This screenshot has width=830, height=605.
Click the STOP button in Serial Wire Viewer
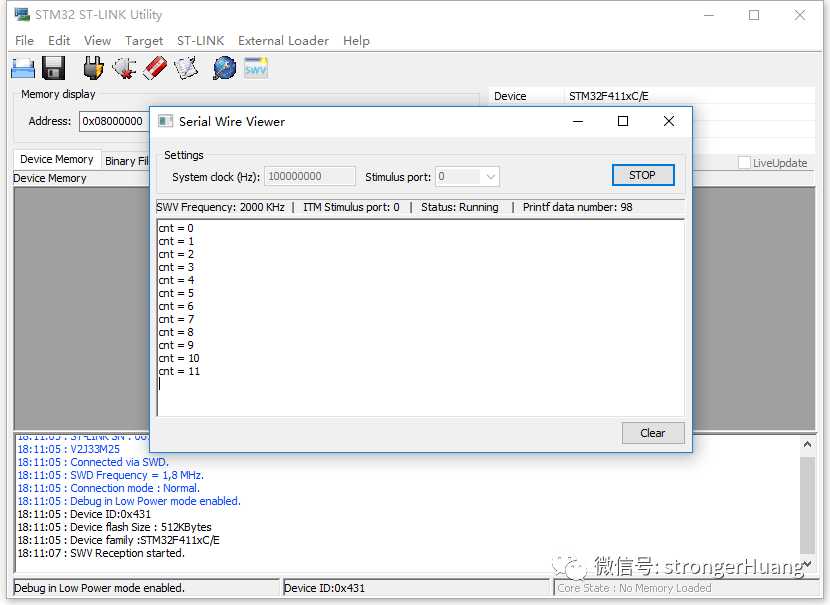click(x=643, y=175)
